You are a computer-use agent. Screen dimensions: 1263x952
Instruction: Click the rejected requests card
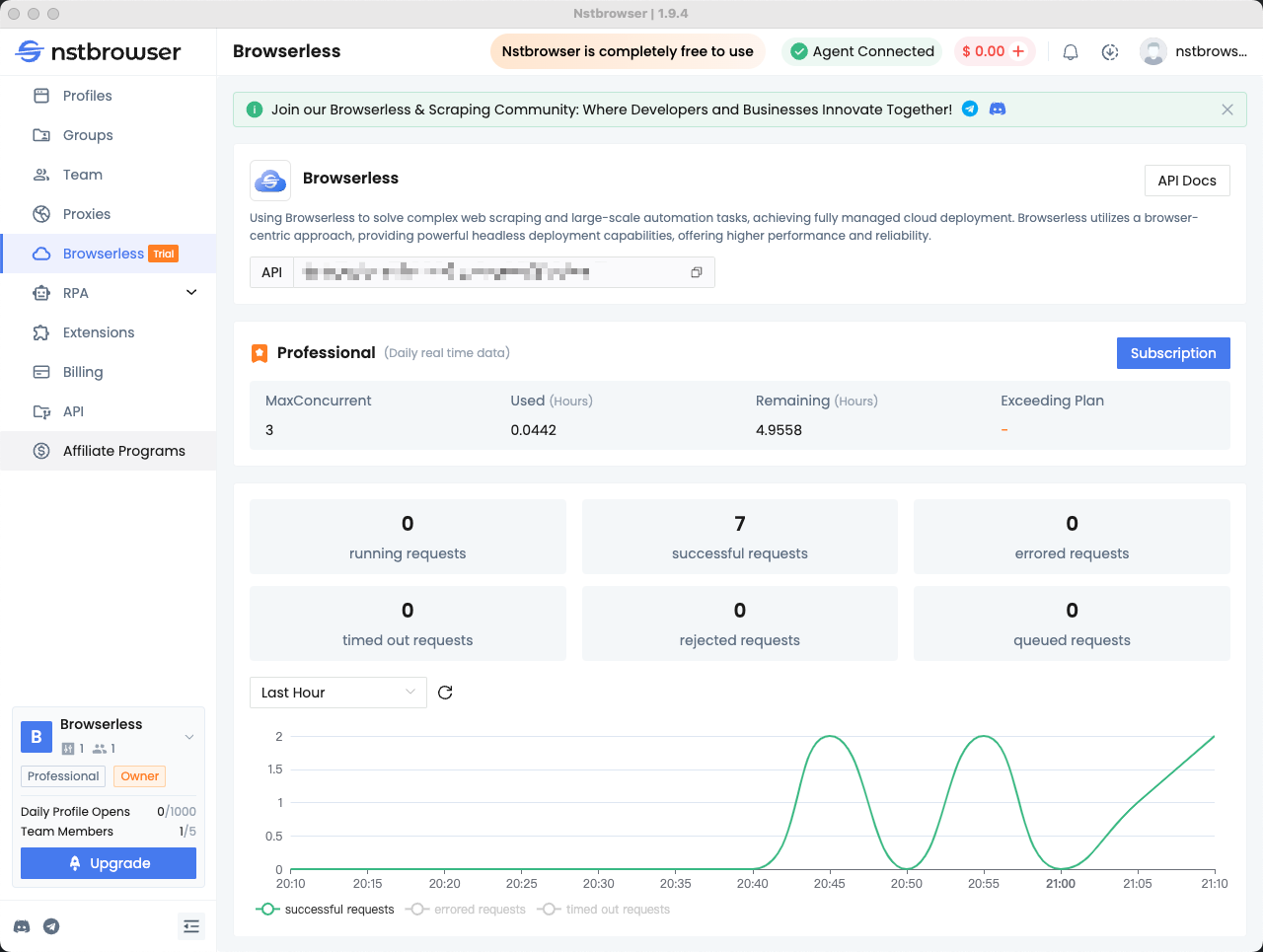tap(740, 623)
